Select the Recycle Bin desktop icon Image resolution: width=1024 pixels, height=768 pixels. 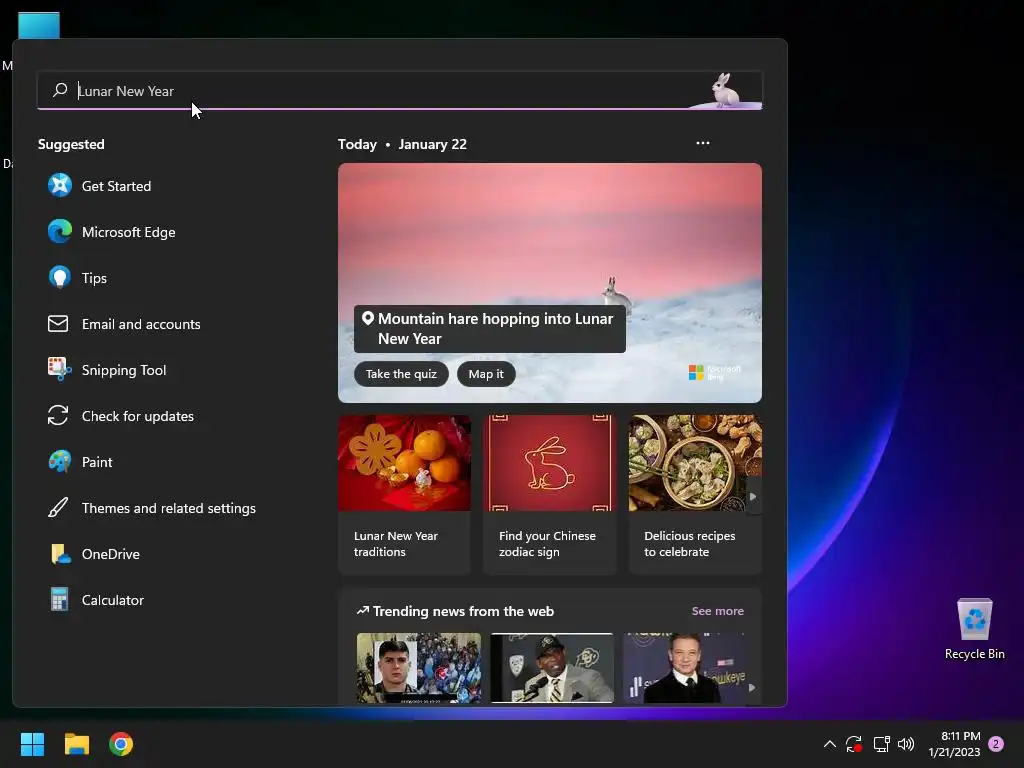(974, 629)
